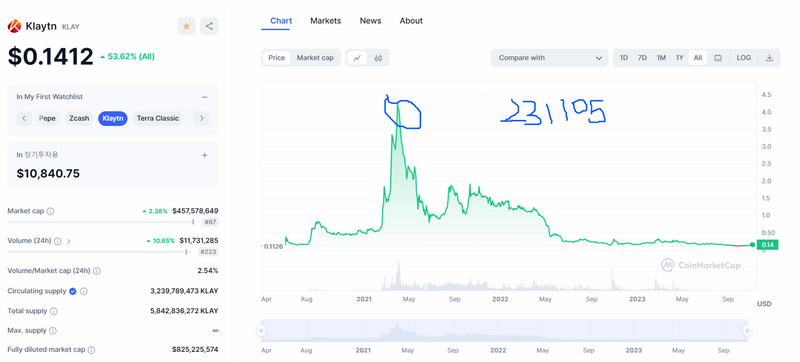Click the left handle of range slider
800x362 pixels.
261,330
